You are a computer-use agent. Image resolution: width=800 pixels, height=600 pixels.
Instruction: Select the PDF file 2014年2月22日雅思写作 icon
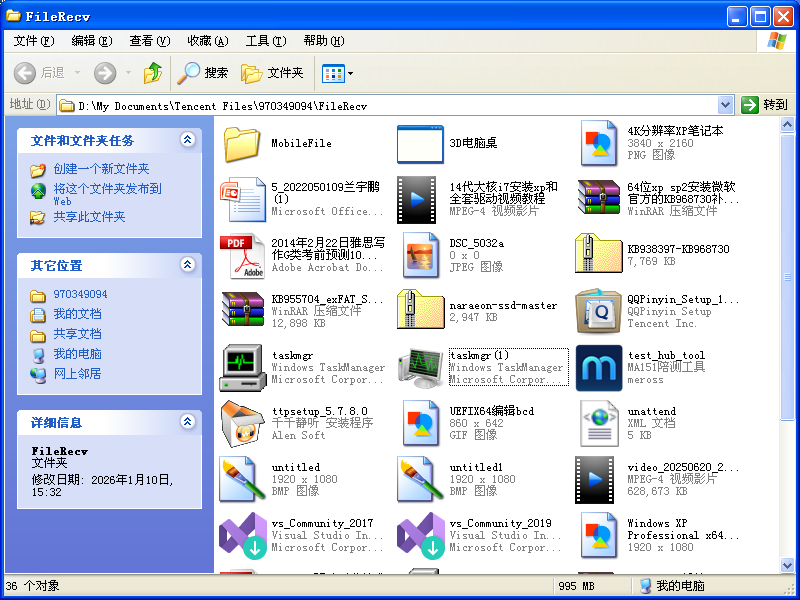[242, 256]
